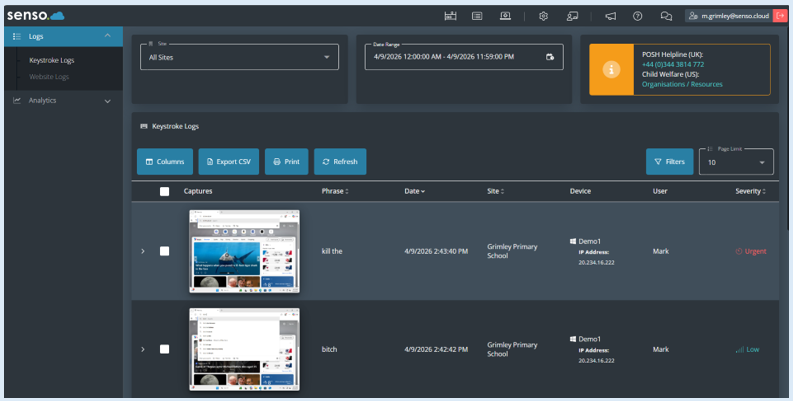Image resolution: width=793 pixels, height=401 pixels.
Task: Click the Columns button
Action: (165, 161)
